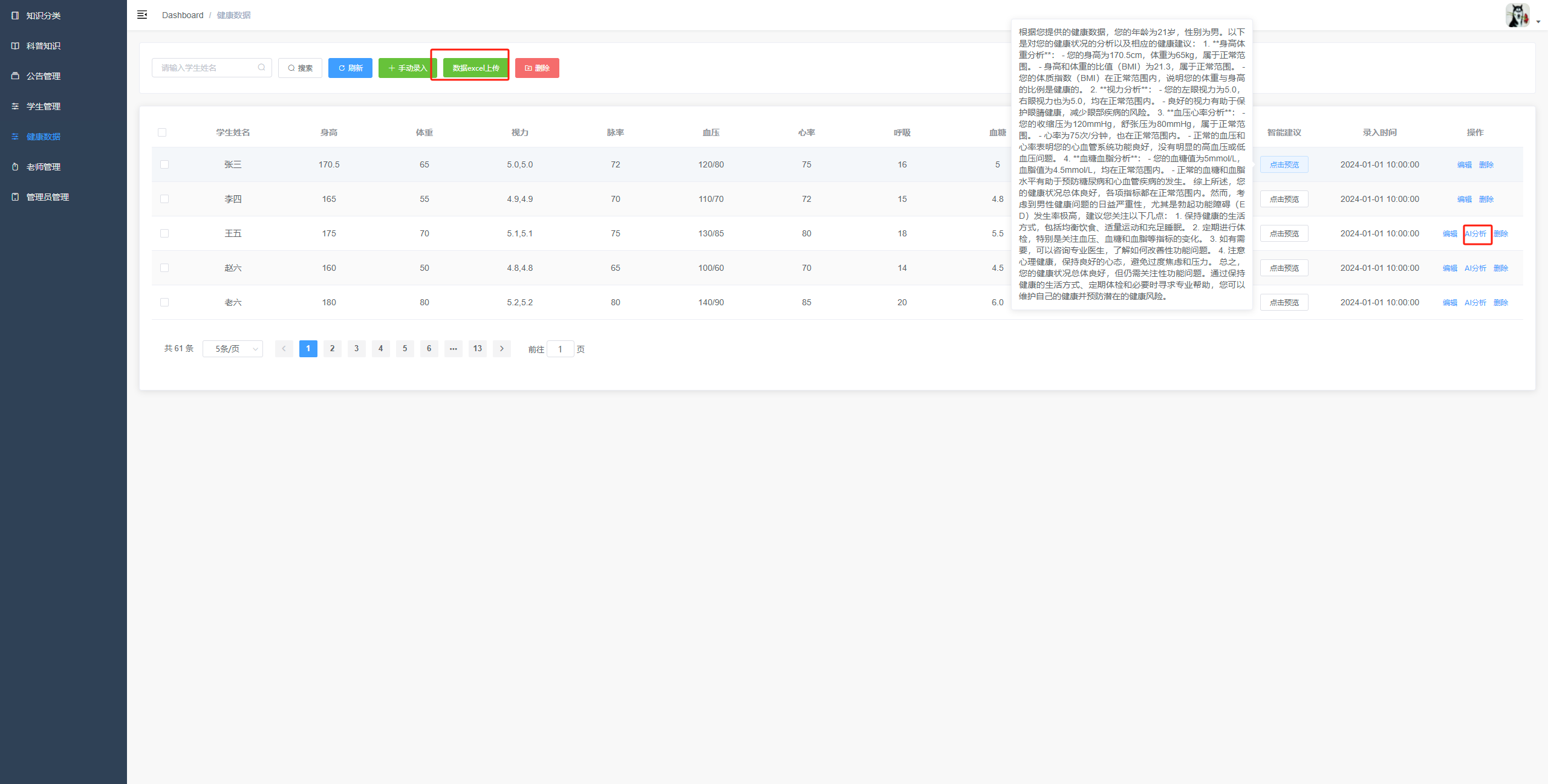The width and height of the screenshot is (1548, 784).
Task: Click the magnifier icon in search field
Action: (x=261, y=68)
